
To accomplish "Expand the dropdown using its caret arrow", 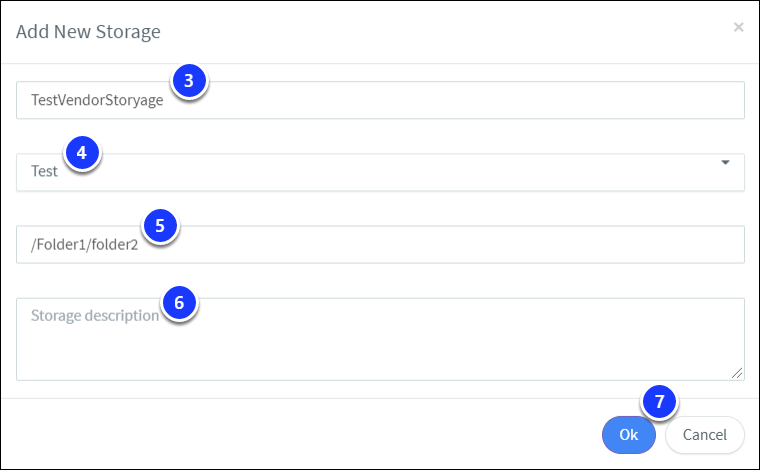I will click(x=725, y=162).
